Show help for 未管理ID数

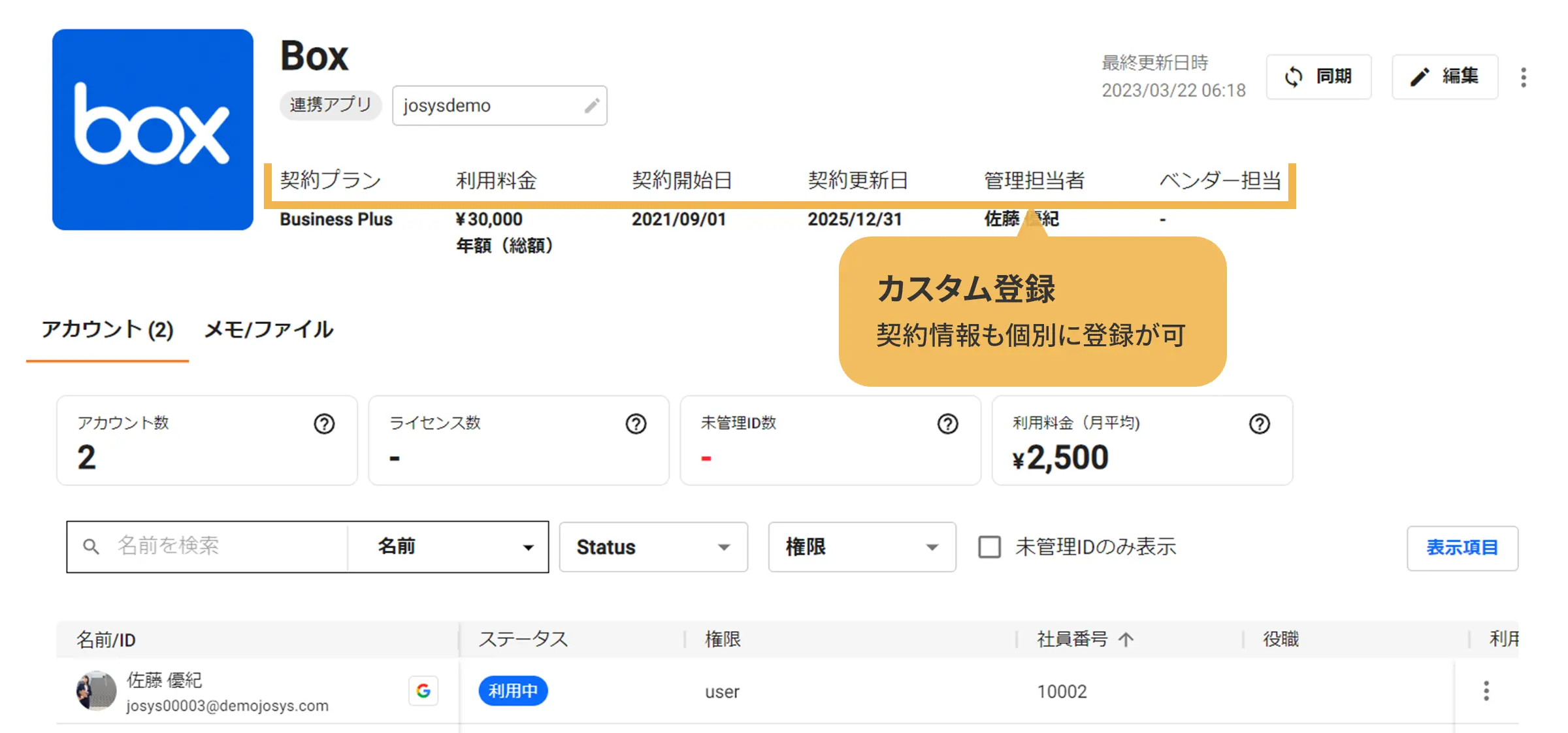(x=947, y=424)
